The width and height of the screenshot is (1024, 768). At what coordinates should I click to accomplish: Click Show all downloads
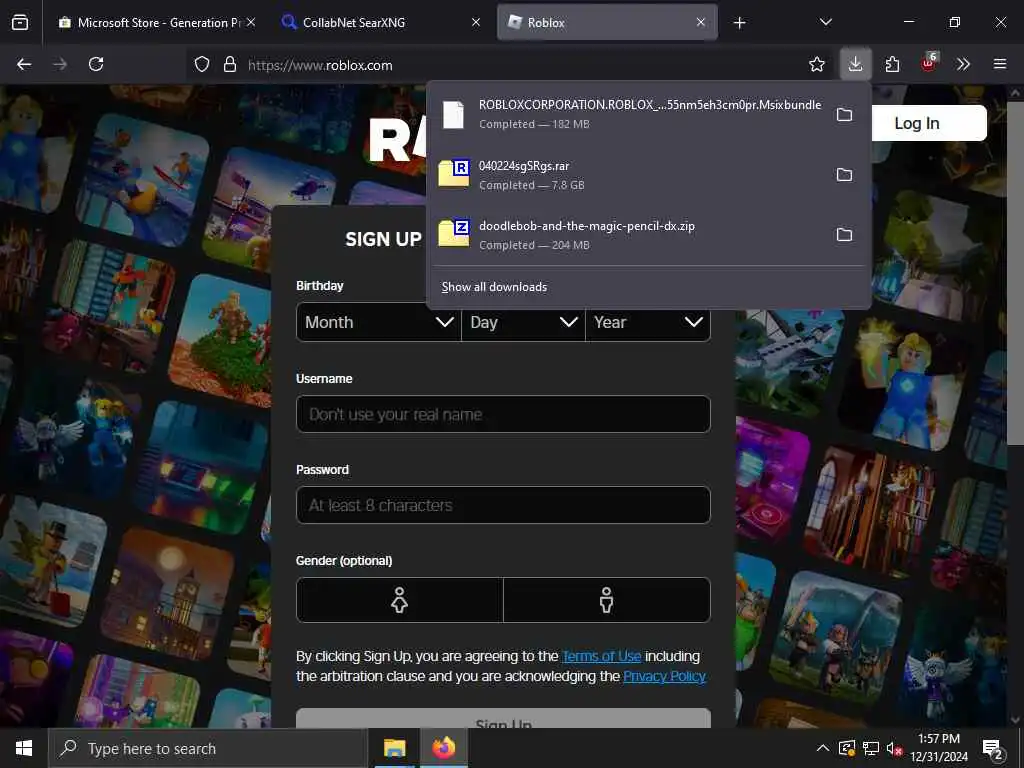click(x=494, y=287)
